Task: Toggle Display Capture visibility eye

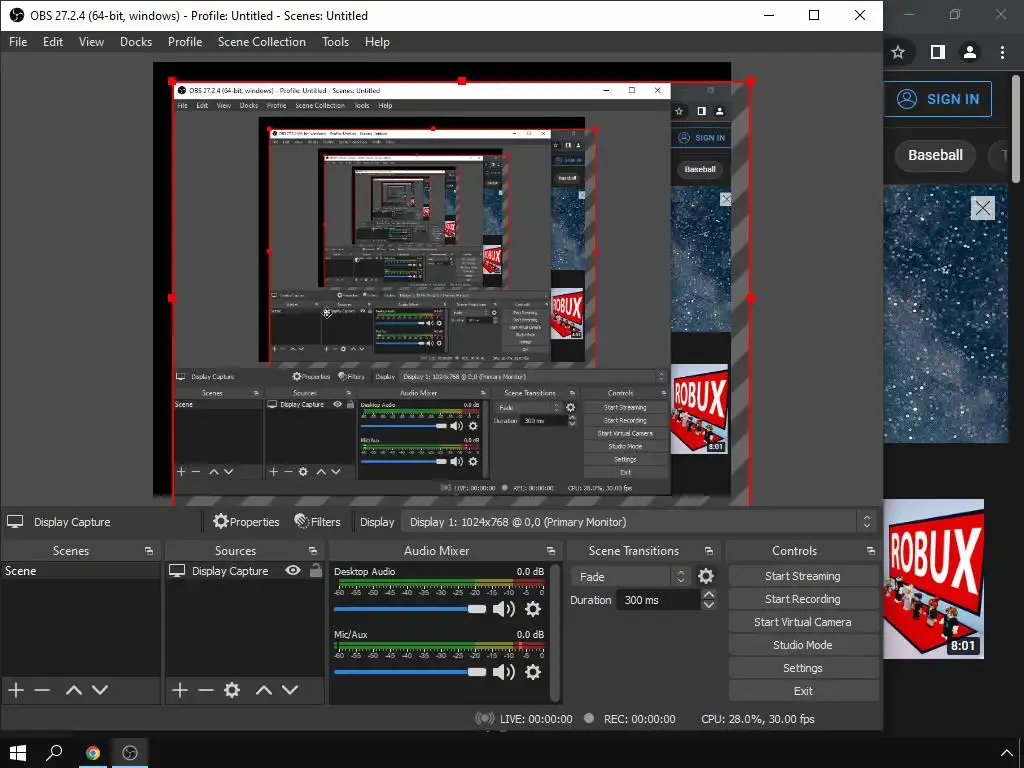Action: (x=293, y=570)
